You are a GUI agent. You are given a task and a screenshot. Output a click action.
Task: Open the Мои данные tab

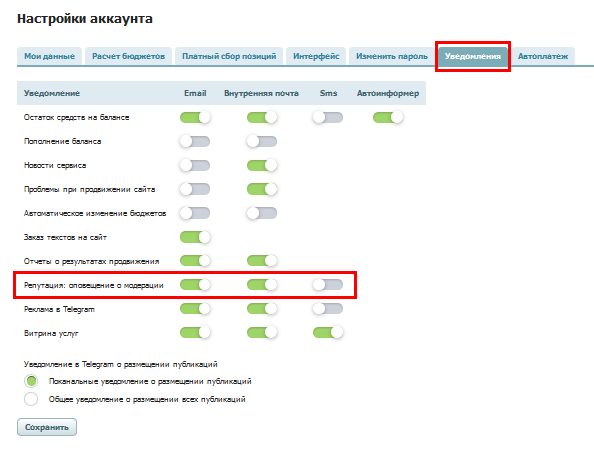coord(49,56)
